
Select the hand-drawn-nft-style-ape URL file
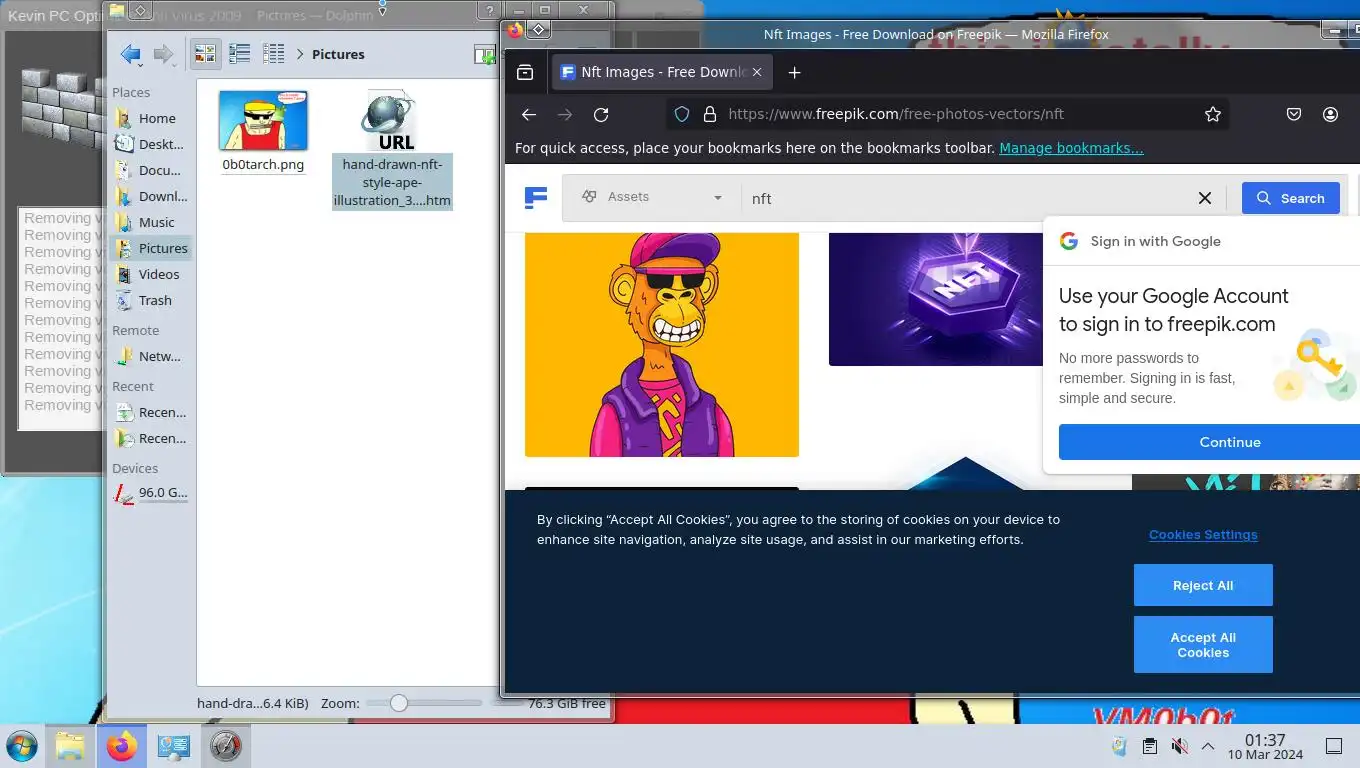[392, 150]
